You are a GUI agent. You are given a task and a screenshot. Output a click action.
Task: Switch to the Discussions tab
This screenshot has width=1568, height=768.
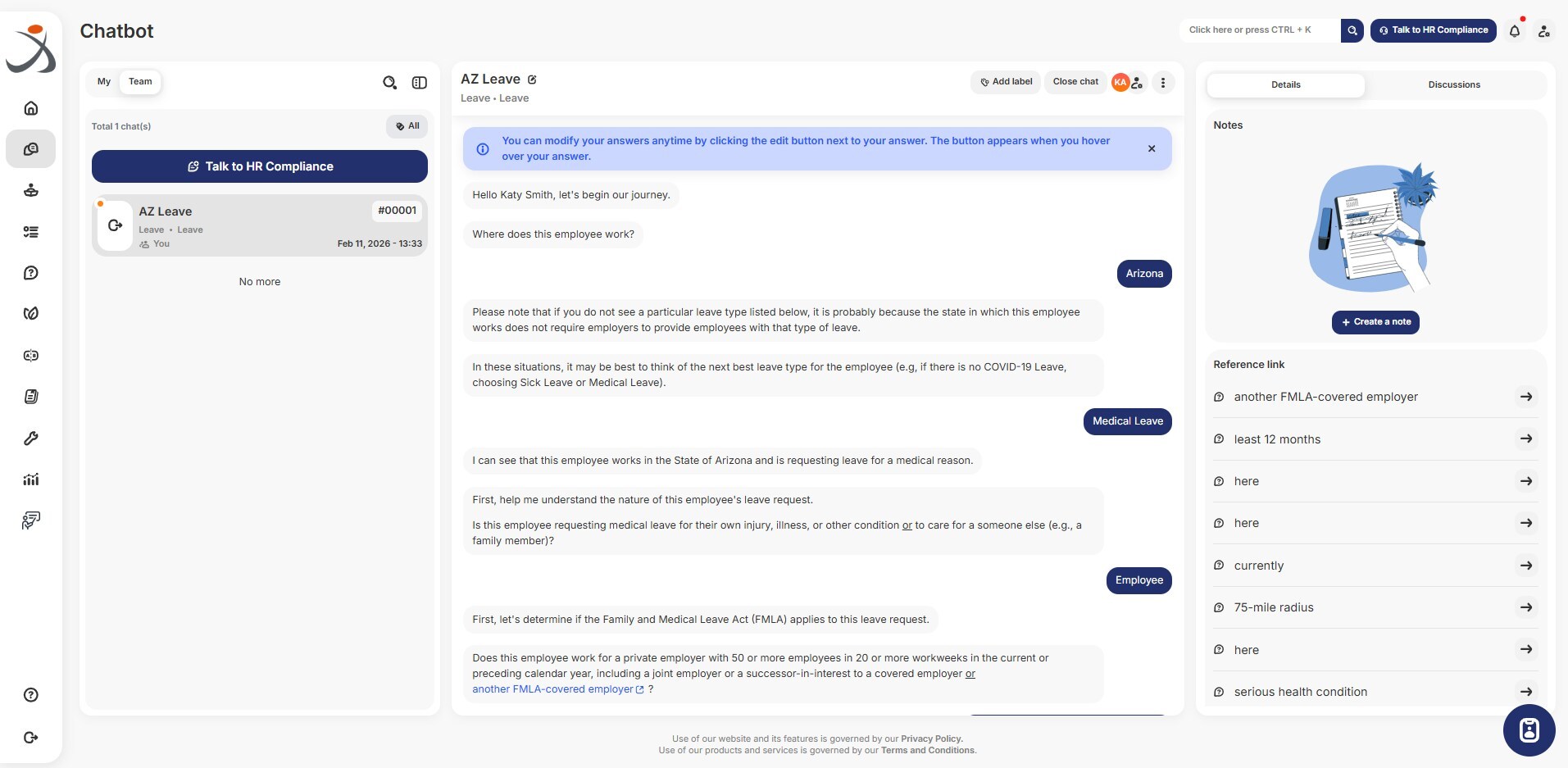pos(1453,85)
